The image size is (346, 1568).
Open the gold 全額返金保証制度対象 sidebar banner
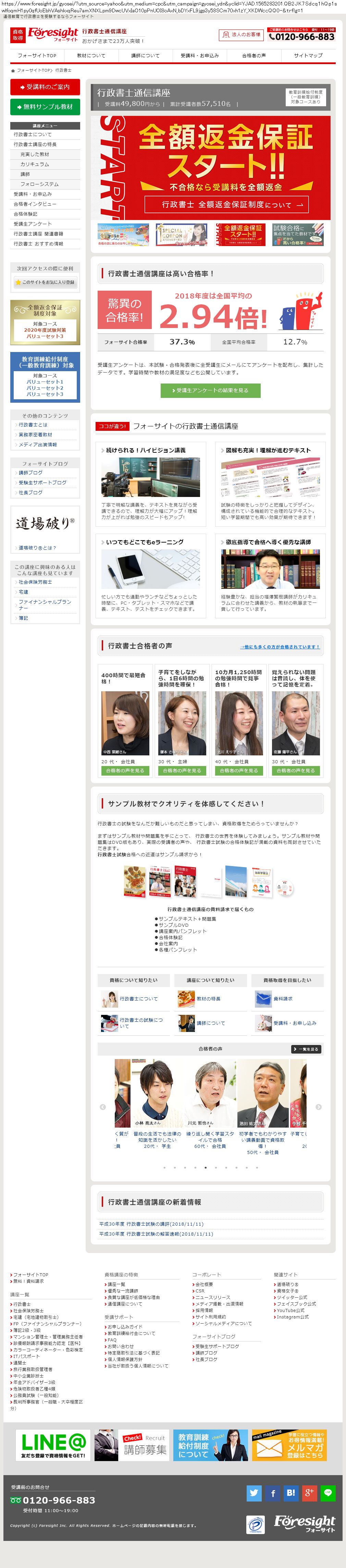pos(45,322)
